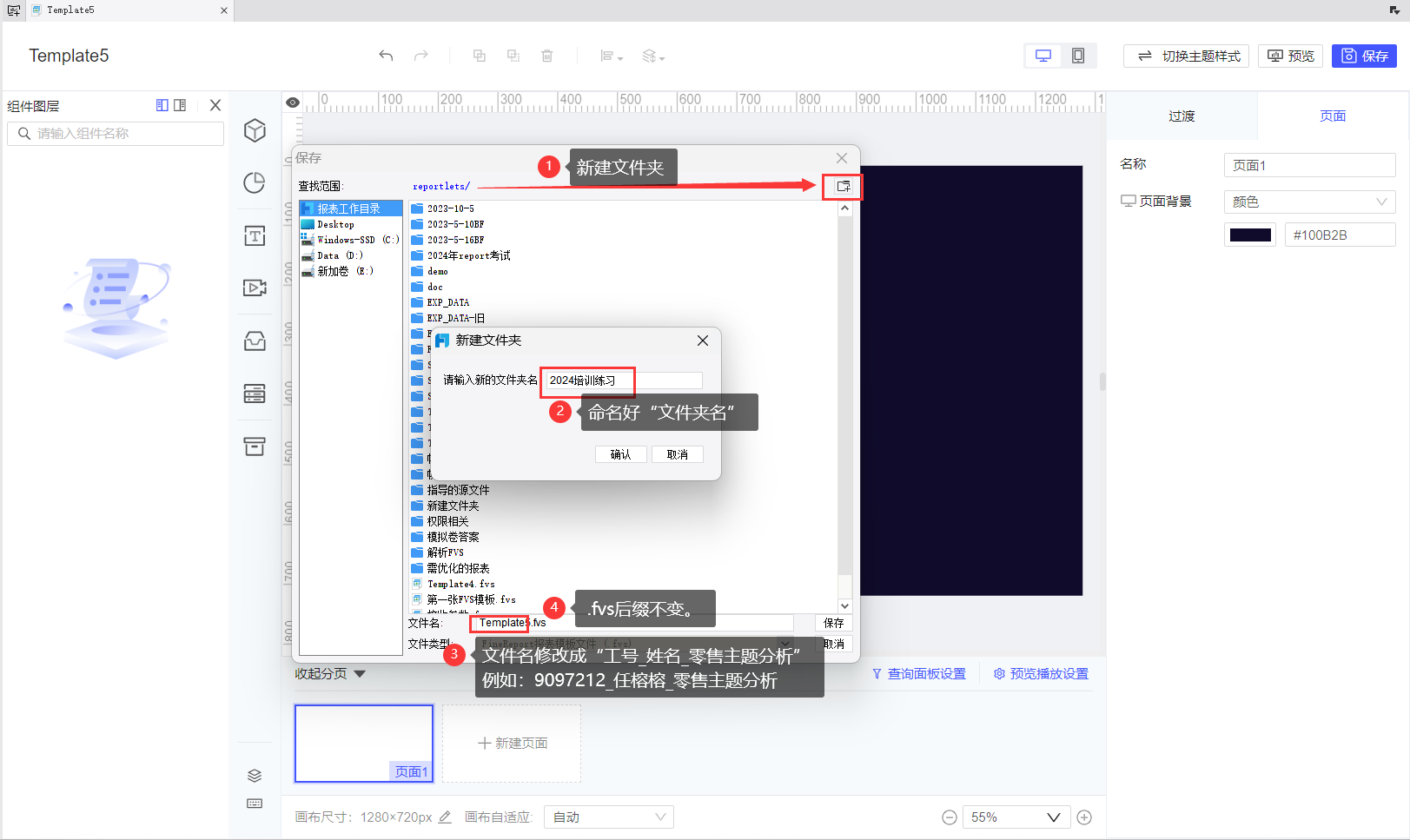The image size is (1410, 840).
Task: Open the inbox tray component icon
Action: [255, 341]
